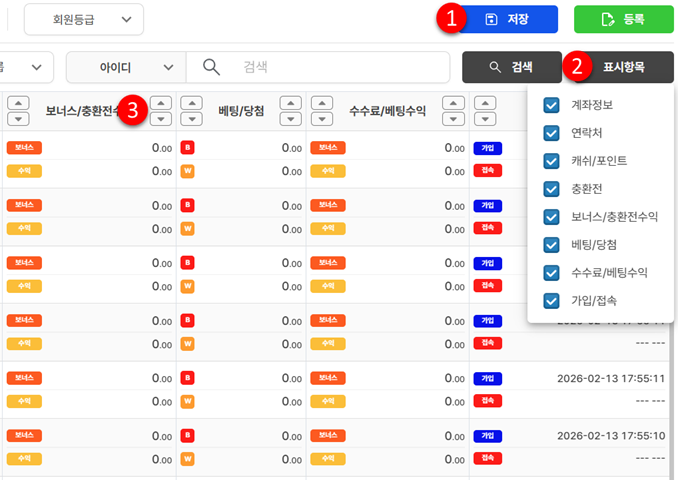The height and width of the screenshot is (480, 678).
Task: Uncheck the 충환전 checkbox
Action: coord(551,189)
